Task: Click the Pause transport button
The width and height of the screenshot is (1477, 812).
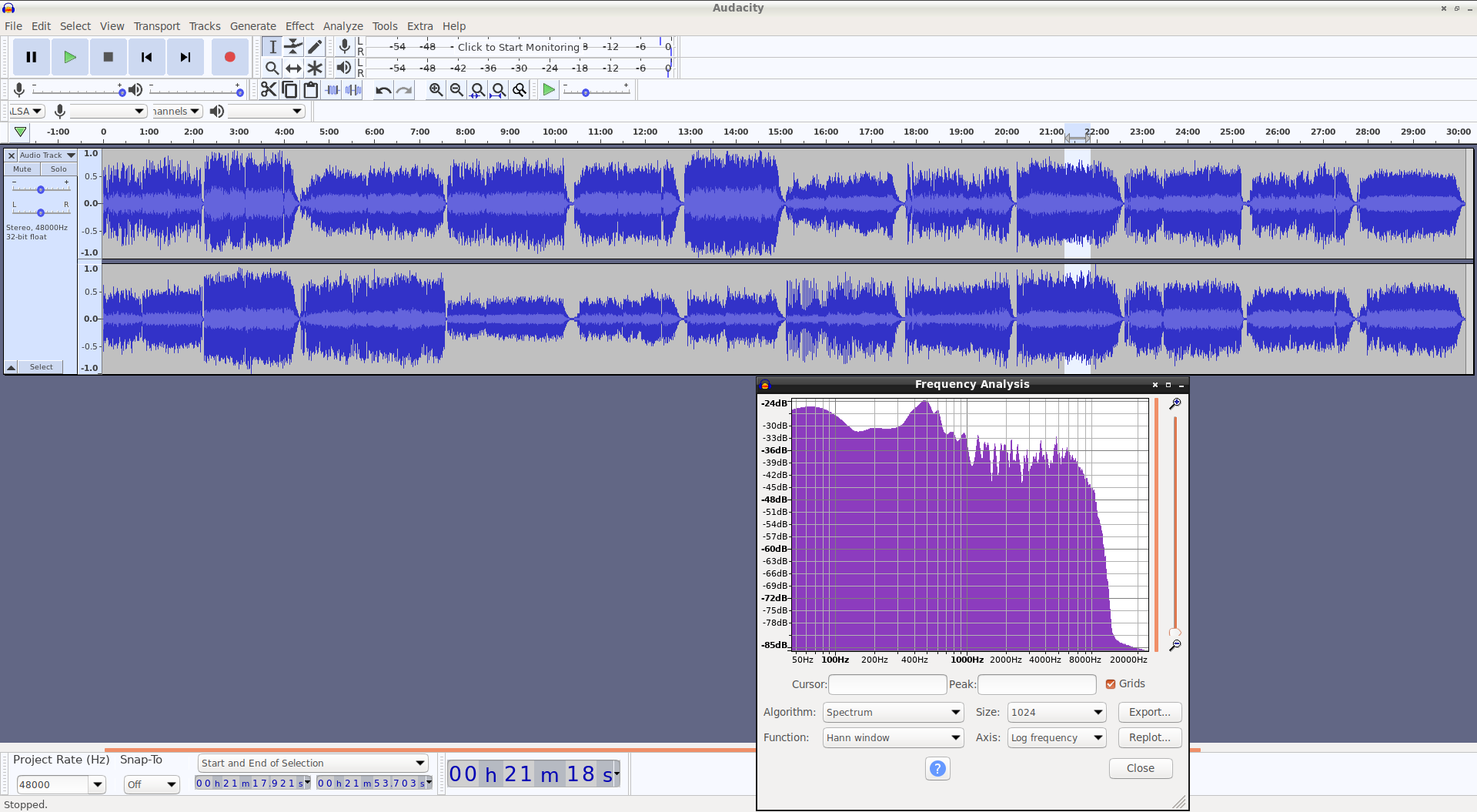Action: pos(32,57)
